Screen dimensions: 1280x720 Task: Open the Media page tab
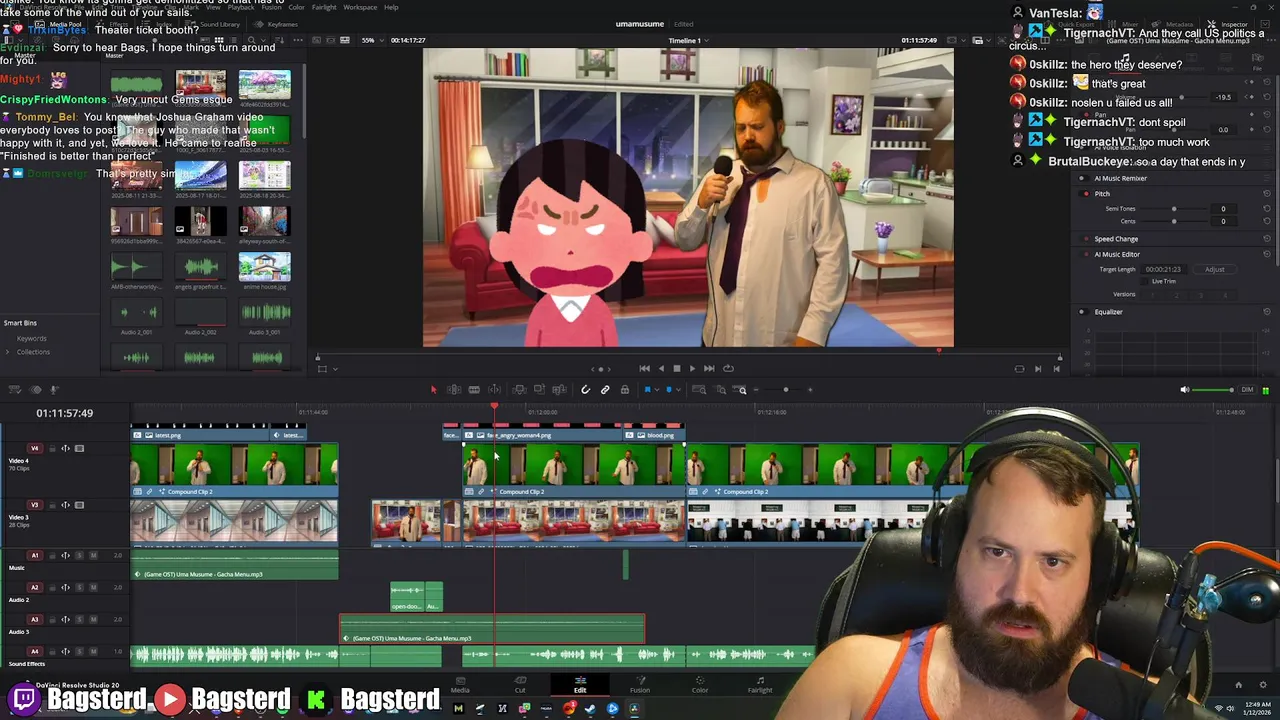[x=460, y=685]
